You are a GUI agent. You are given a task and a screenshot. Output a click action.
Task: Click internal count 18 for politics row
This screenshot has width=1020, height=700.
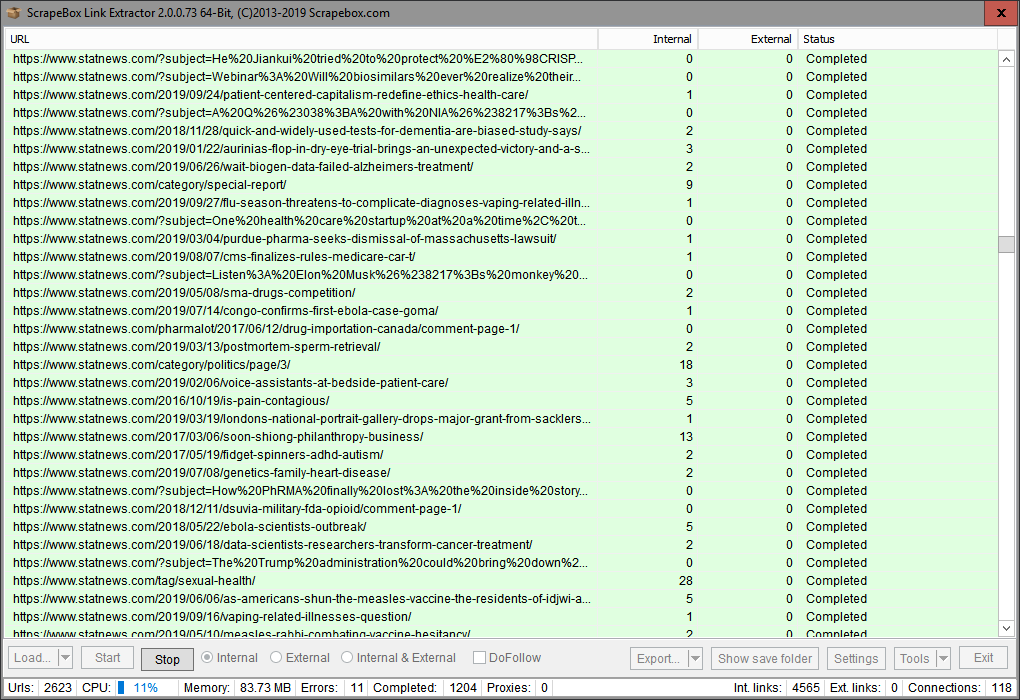point(686,364)
